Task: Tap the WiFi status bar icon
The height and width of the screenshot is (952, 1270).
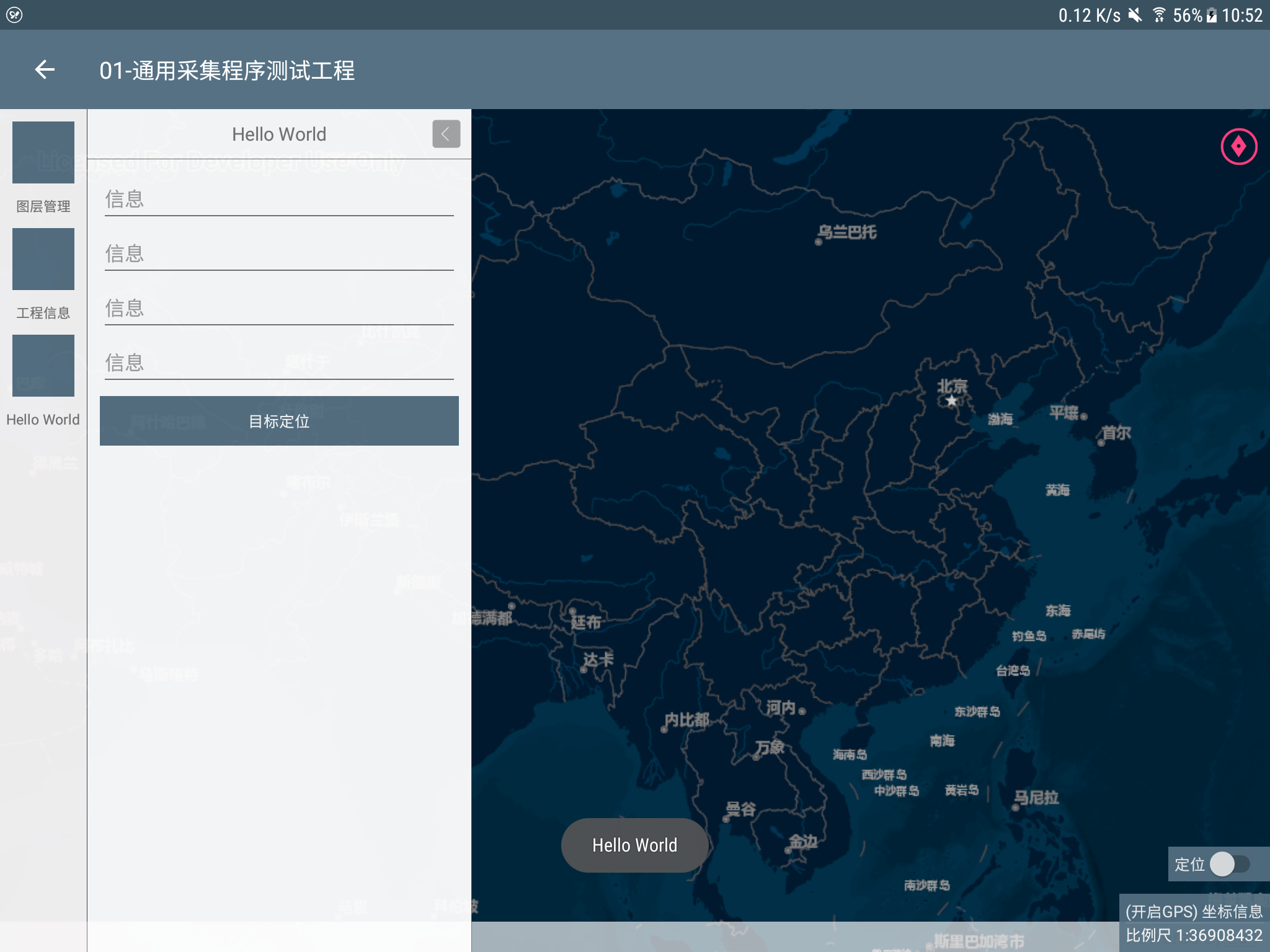Action: 1158,15
